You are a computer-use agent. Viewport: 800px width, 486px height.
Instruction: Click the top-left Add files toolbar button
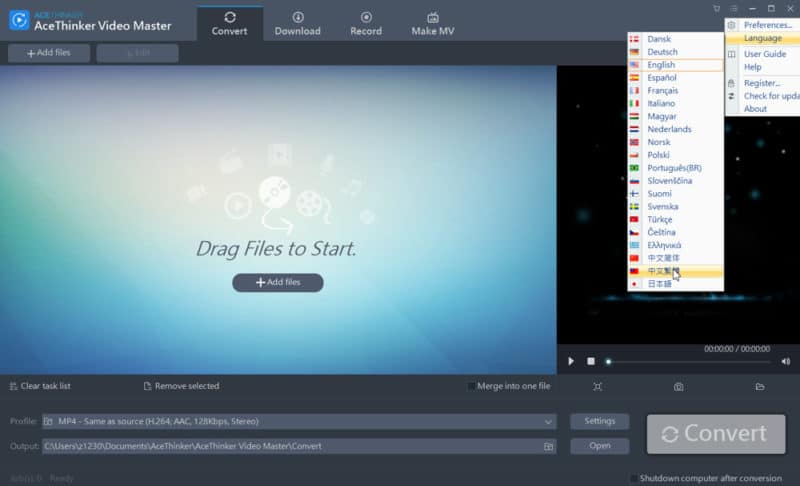tap(49, 53)
